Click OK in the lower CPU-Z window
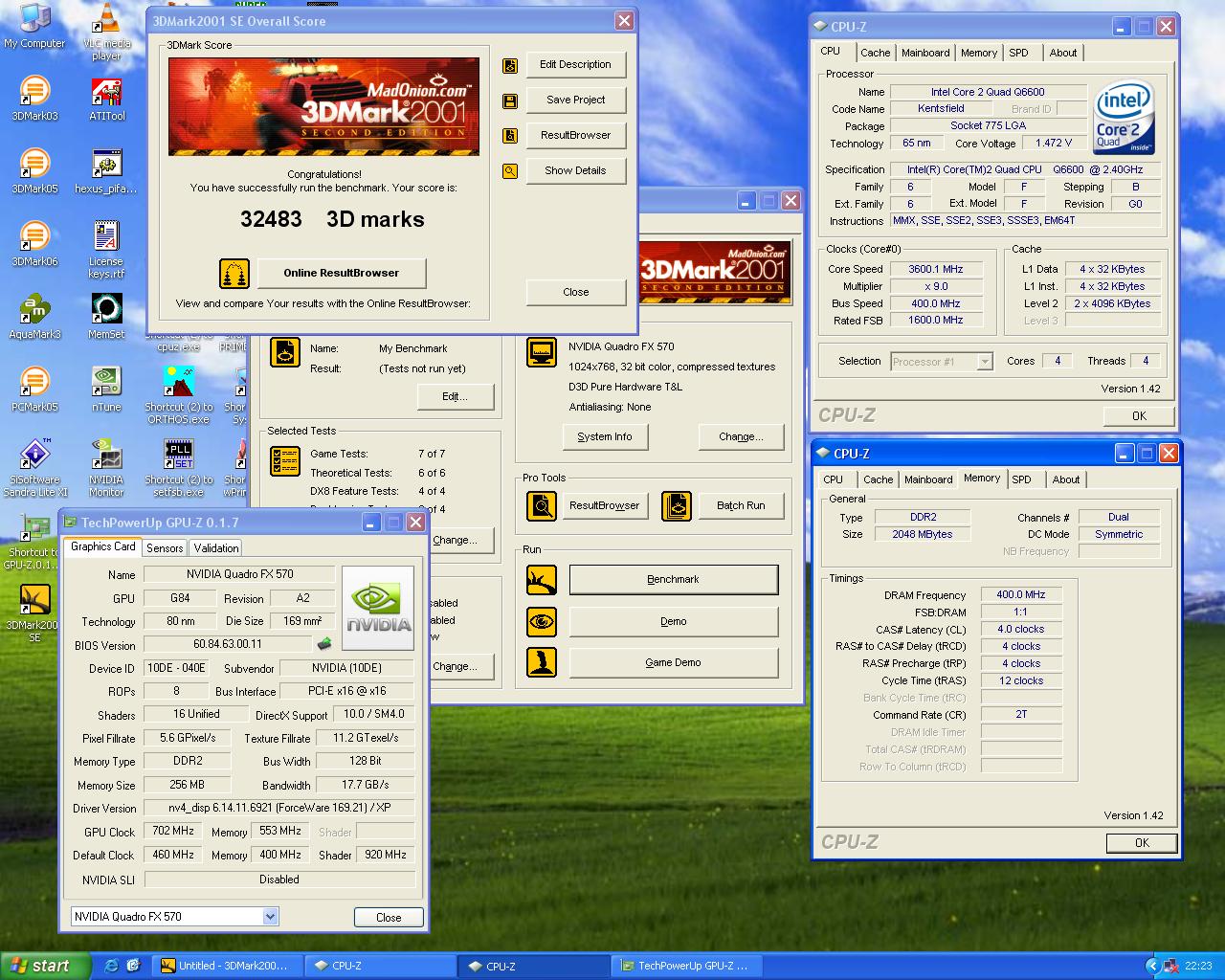The height and width of the screenshot is (980, 1225). [x=1142, y=843]
